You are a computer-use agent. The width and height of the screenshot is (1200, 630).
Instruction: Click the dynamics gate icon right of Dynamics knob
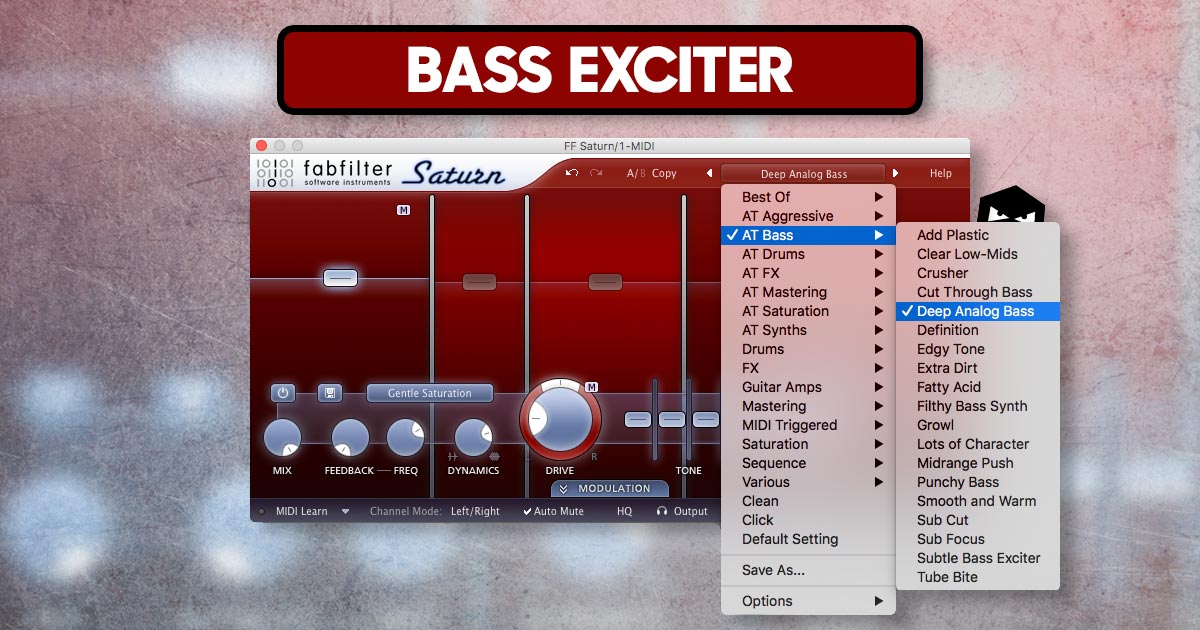click(x=493, y=455)
